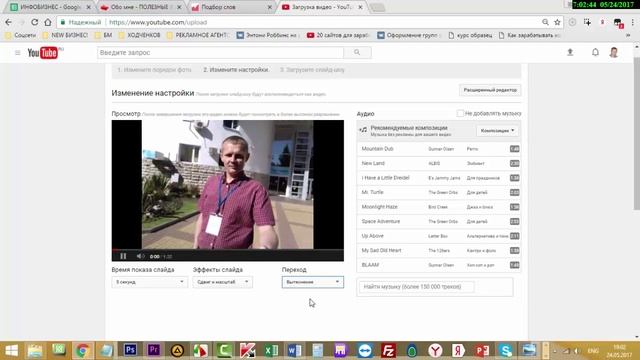
Task: Select step '2. Измените настройки'
Action: point(236,70)
